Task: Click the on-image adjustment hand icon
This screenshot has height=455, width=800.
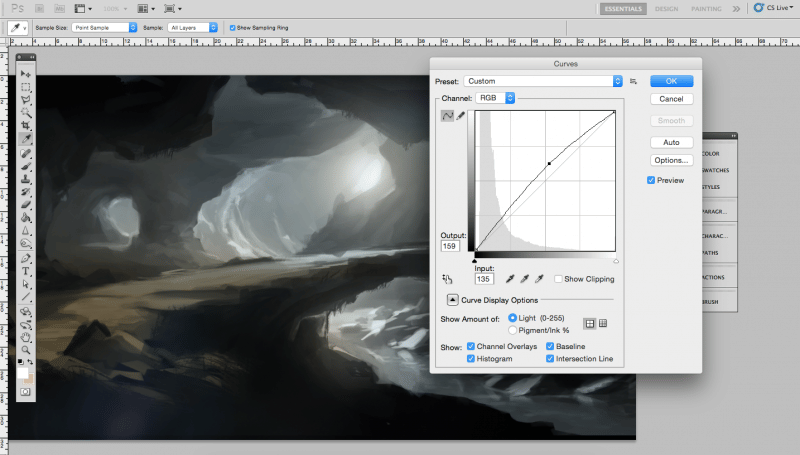Action: (x=447, y=280)
